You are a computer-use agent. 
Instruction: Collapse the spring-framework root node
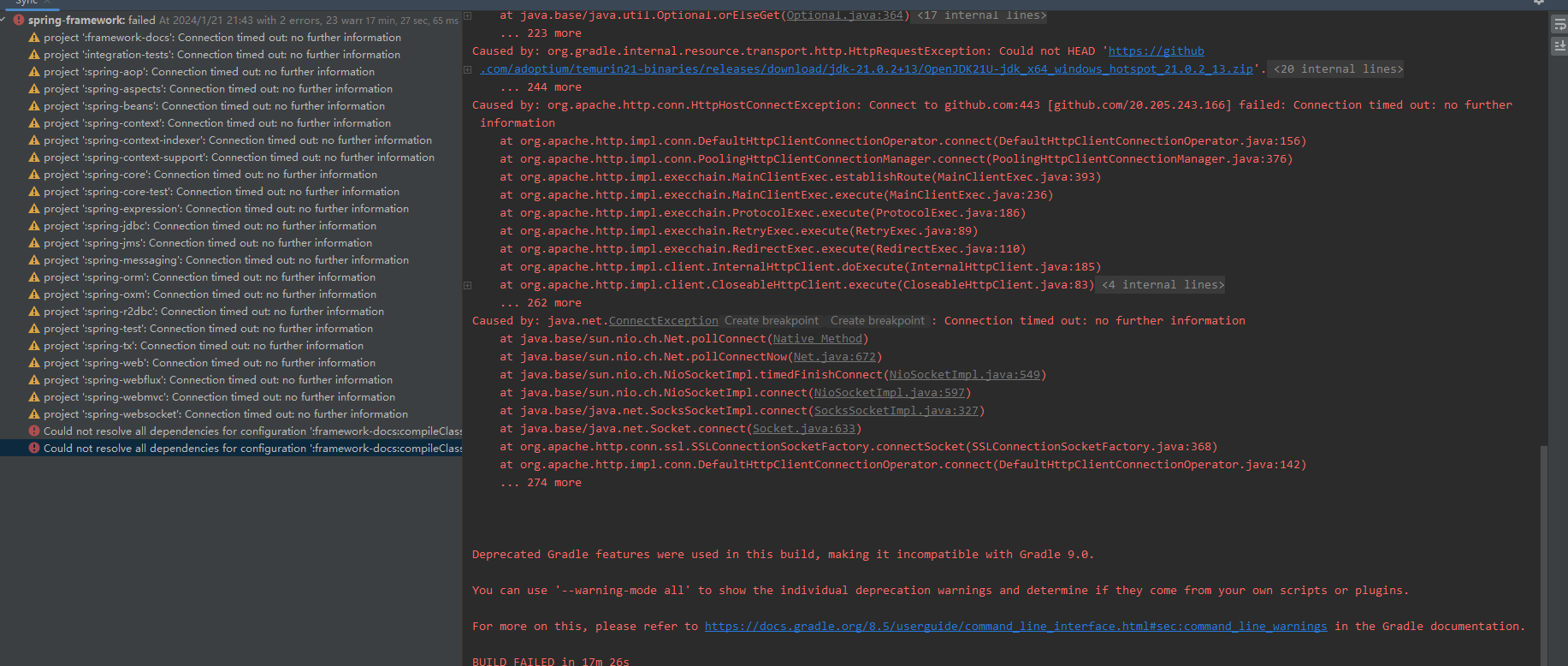coord(3,20)
